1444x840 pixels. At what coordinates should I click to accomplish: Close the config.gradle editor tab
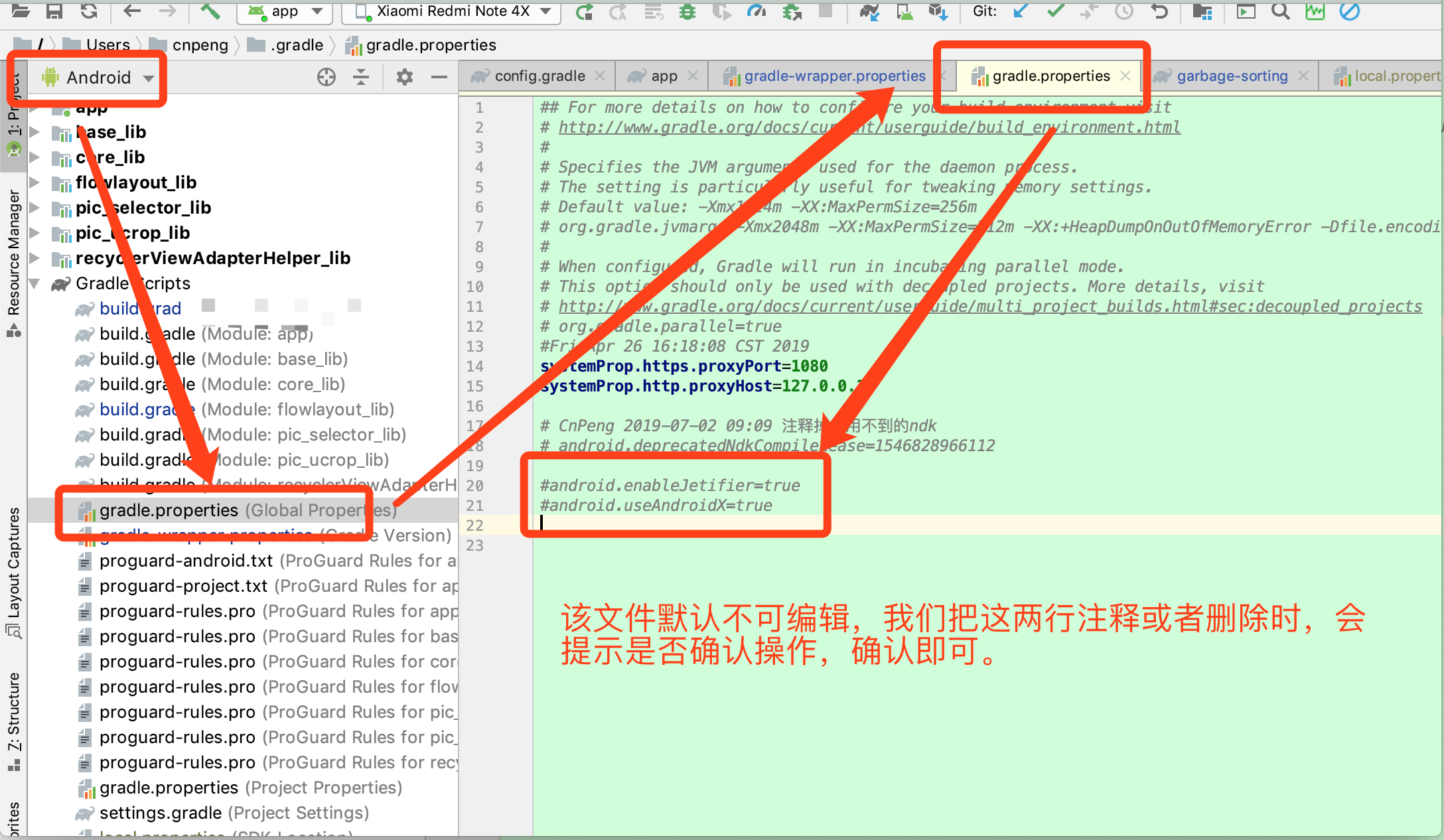point(600,76)
